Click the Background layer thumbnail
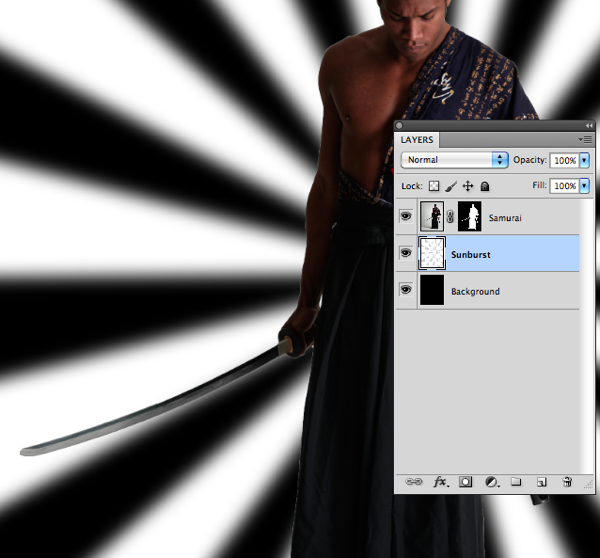600x558 pixels. click(432, 290)
